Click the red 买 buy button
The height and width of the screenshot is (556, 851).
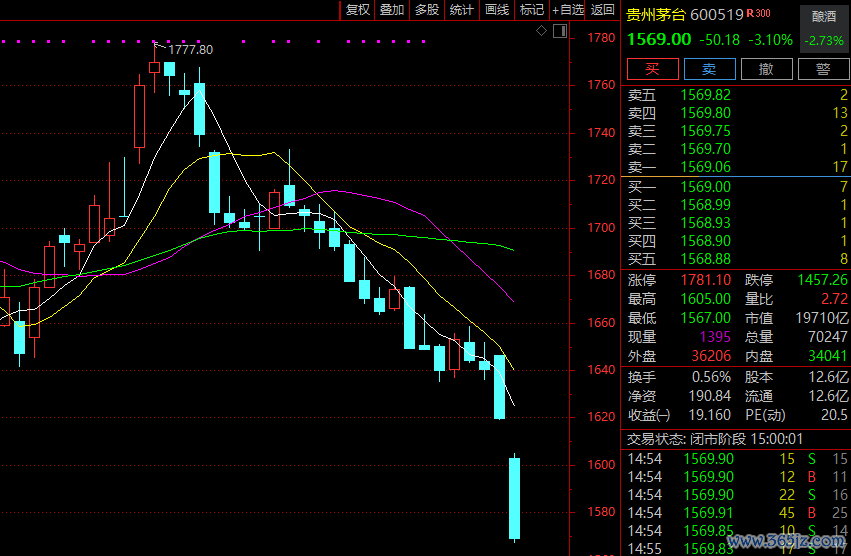tap(652, 69)
